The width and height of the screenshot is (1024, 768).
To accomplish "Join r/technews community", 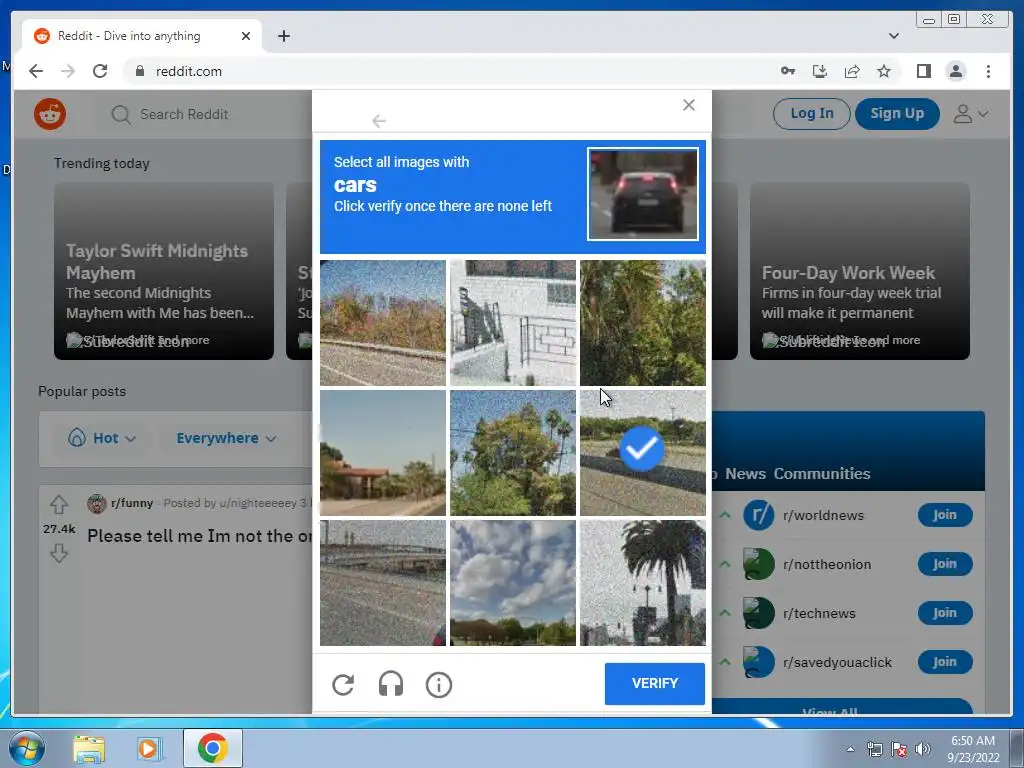I will (x=944, y=613).
